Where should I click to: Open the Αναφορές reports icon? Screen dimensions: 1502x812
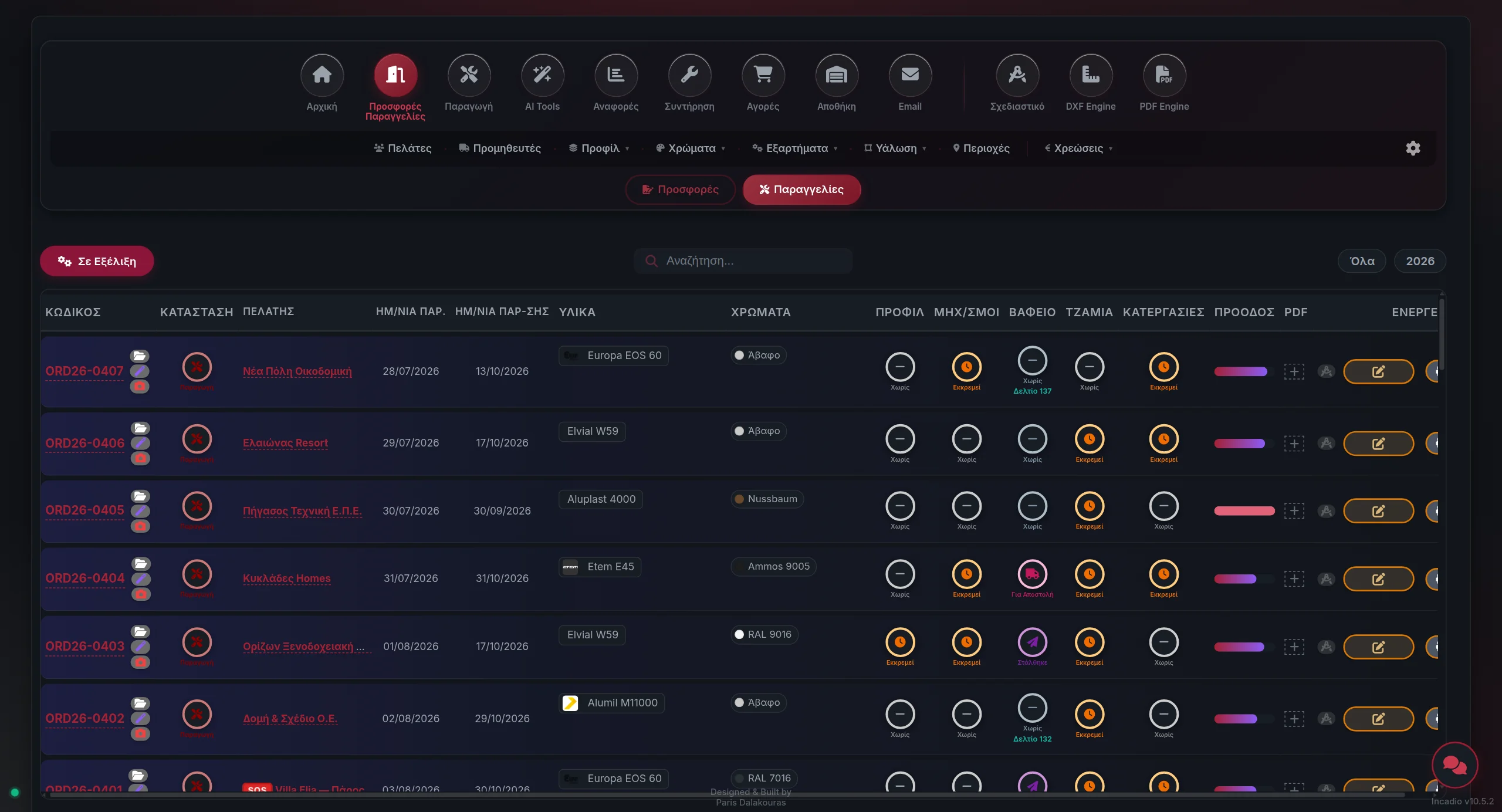tap(615, 75)
